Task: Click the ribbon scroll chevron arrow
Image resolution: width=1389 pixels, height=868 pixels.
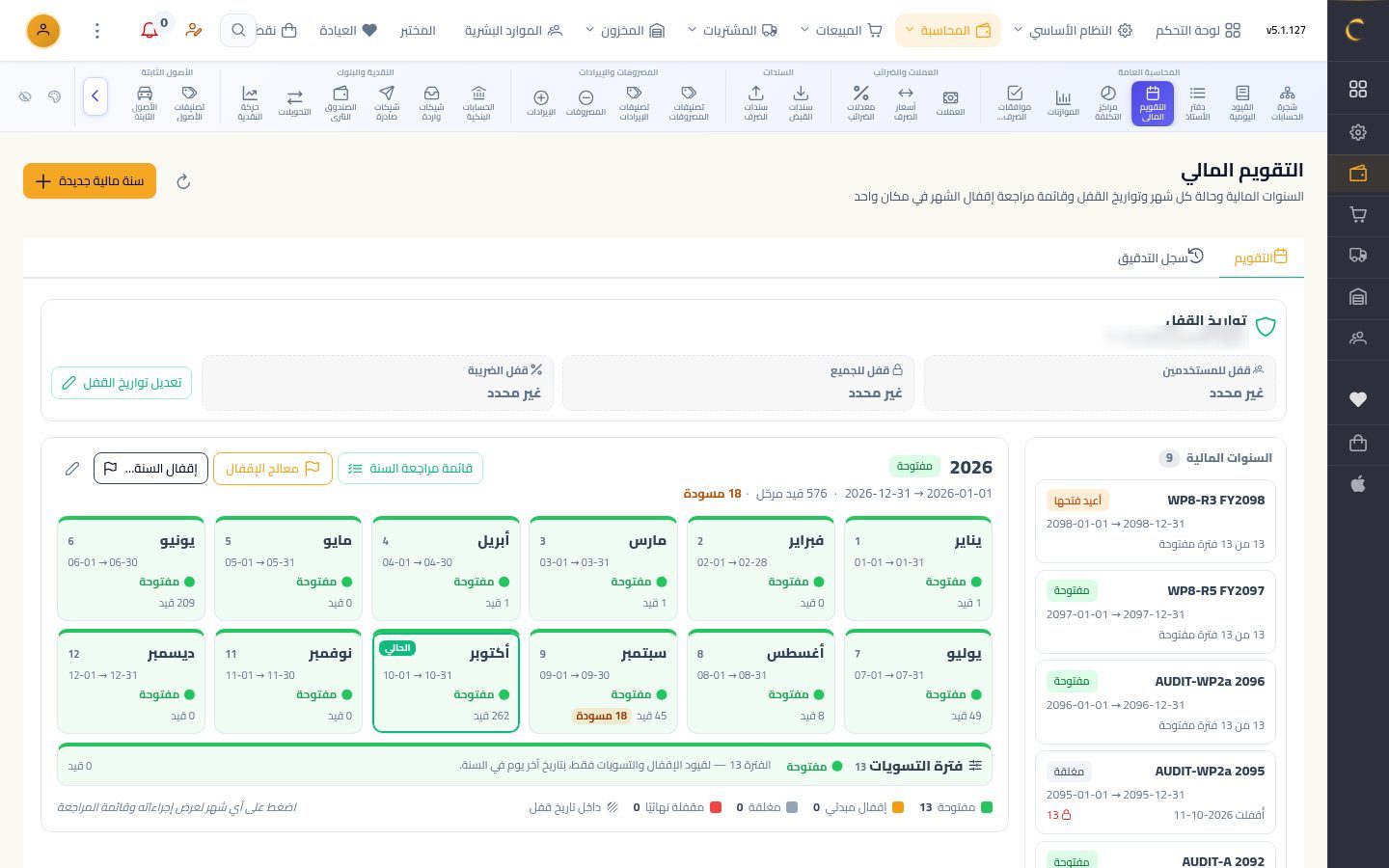Action: 95,96
